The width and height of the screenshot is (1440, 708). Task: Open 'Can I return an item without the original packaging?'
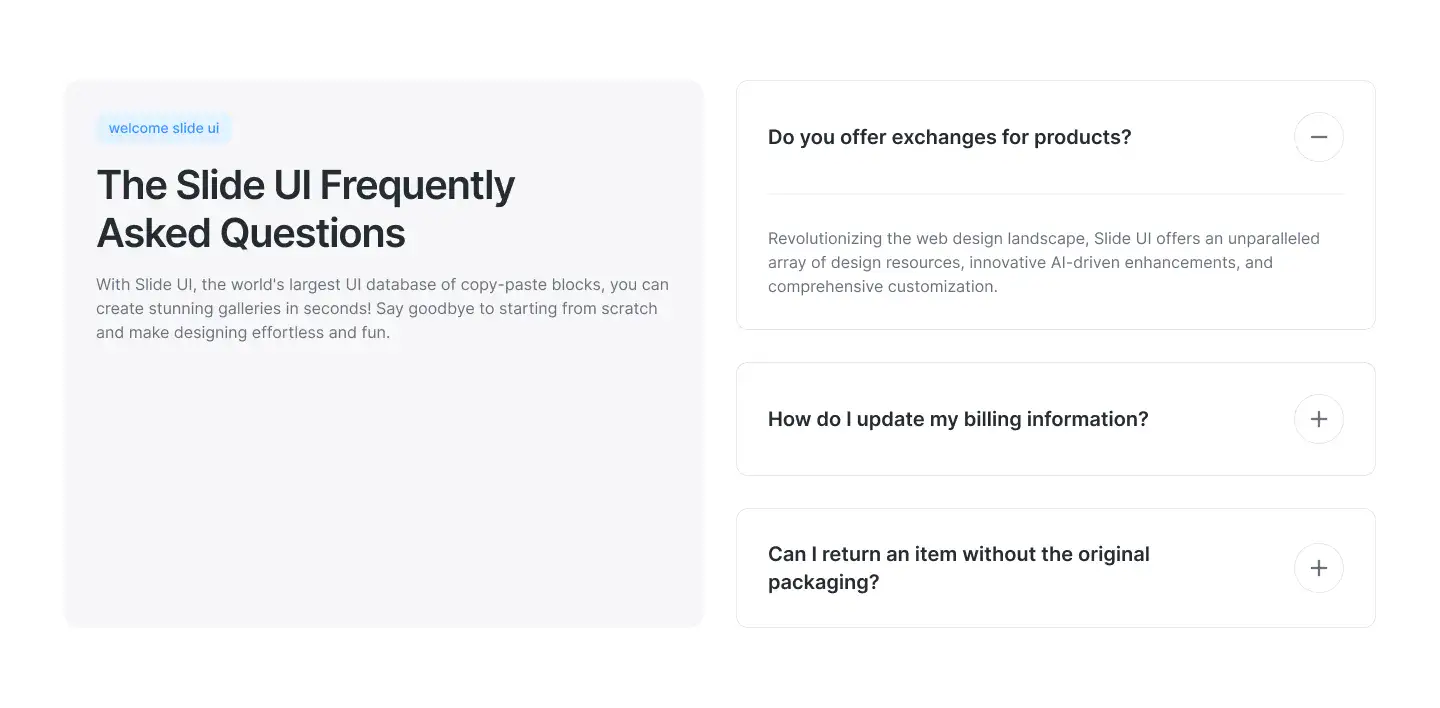(x=959, y=568)
